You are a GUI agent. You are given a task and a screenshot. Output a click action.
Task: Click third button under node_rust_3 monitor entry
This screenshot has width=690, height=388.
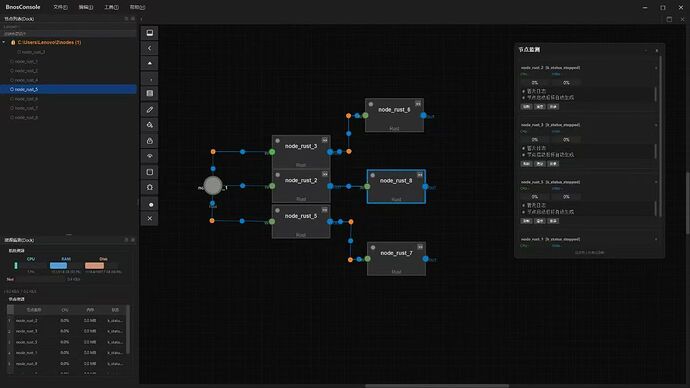[553, 164]
